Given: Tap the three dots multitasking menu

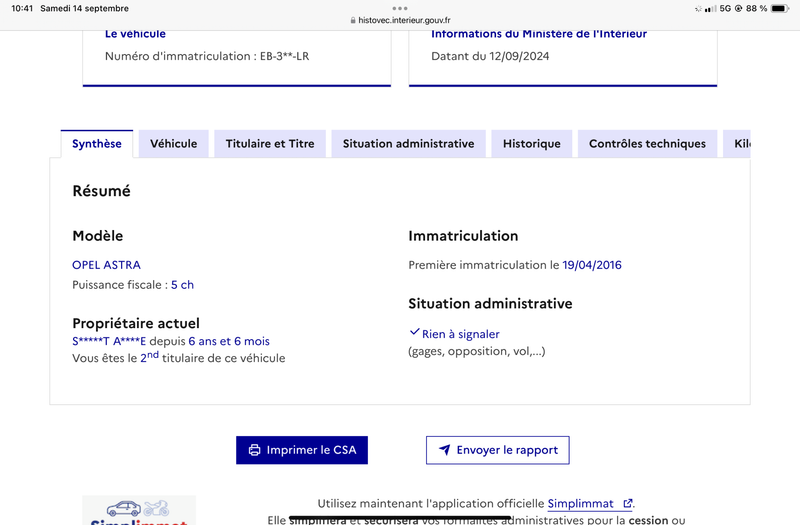Looking at the screenshot, I should [400, 8].
